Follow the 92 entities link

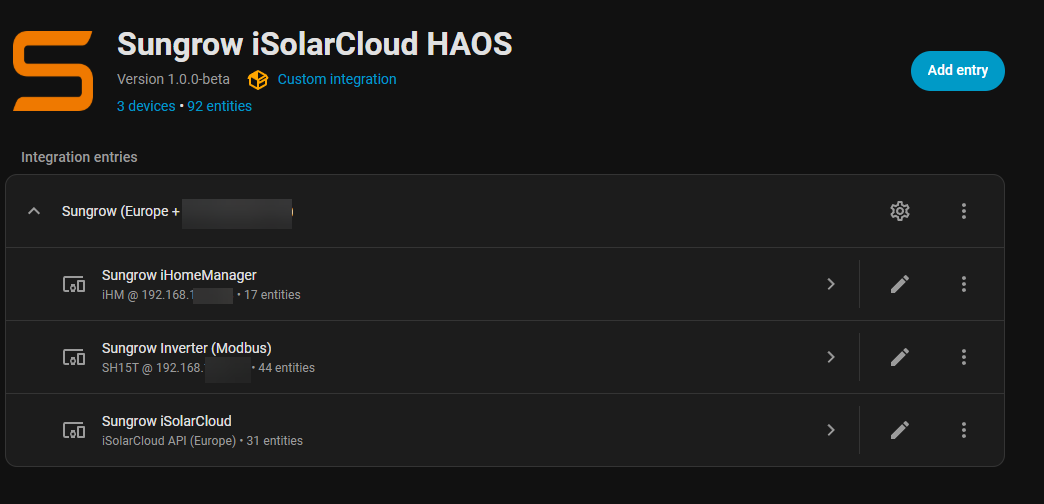pos(220,106)
